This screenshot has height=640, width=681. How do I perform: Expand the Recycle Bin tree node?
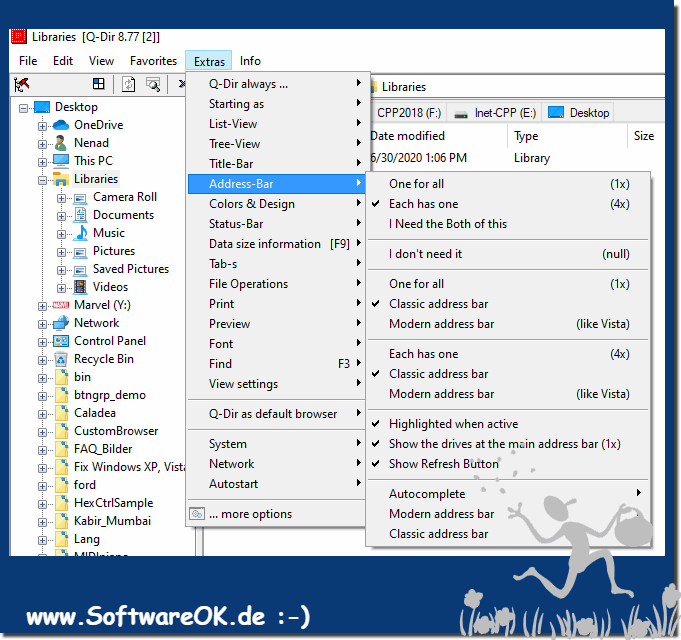coord(42,360)
